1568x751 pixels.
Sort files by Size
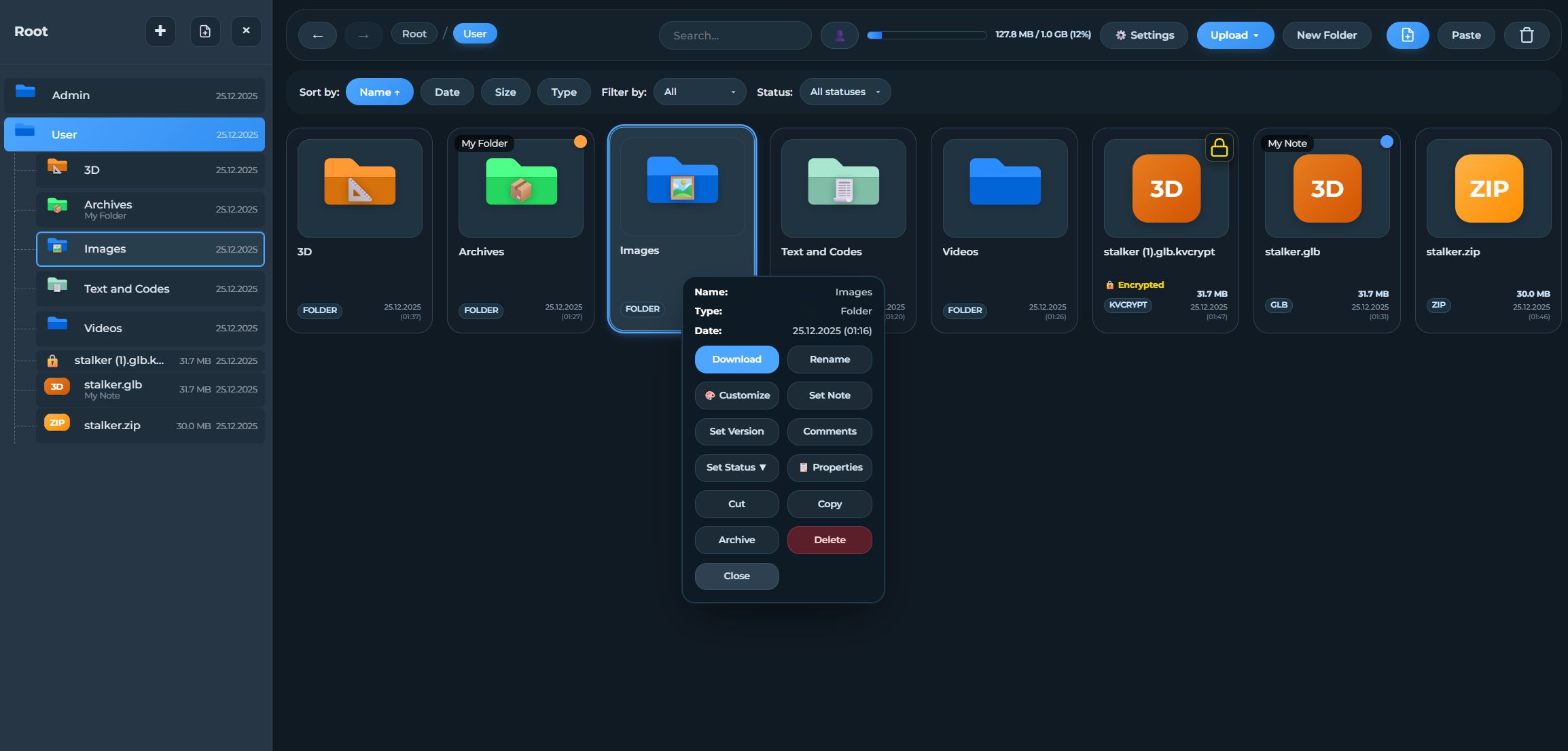[x=505, y=92]
